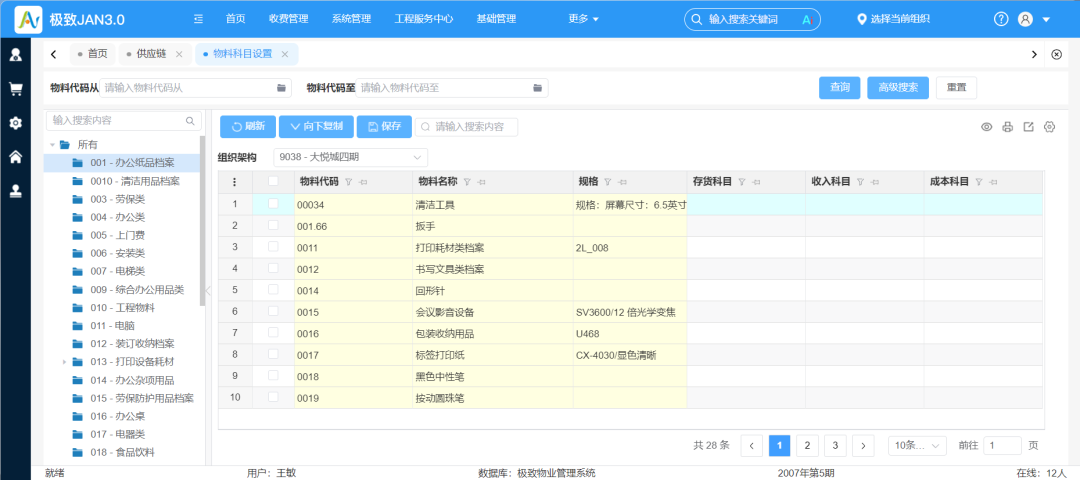Open the sidebar home icon
Image resolution: width=1080 pixels, height=480 pixels.
tap(15, 157)
